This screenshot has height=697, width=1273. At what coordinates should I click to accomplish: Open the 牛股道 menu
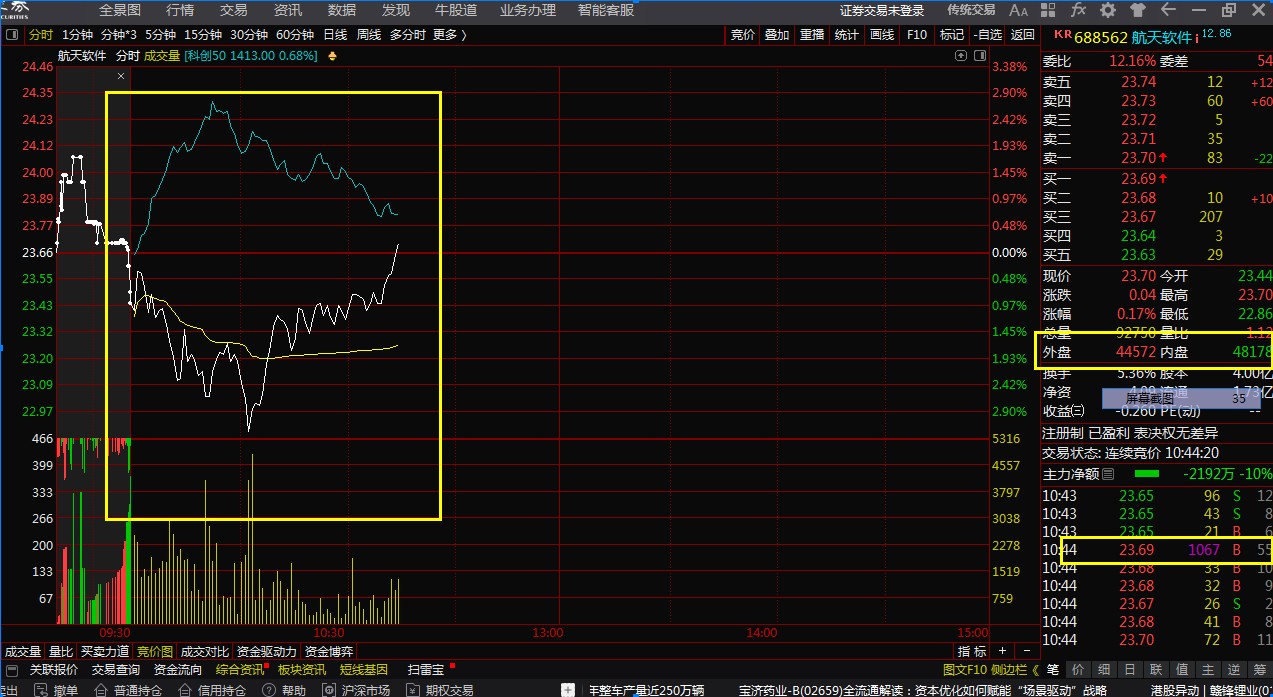click(456, 10)
